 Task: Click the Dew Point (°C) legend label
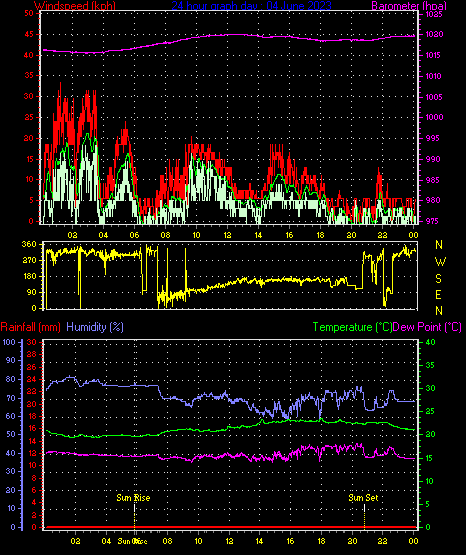click(x=427, y=327)
